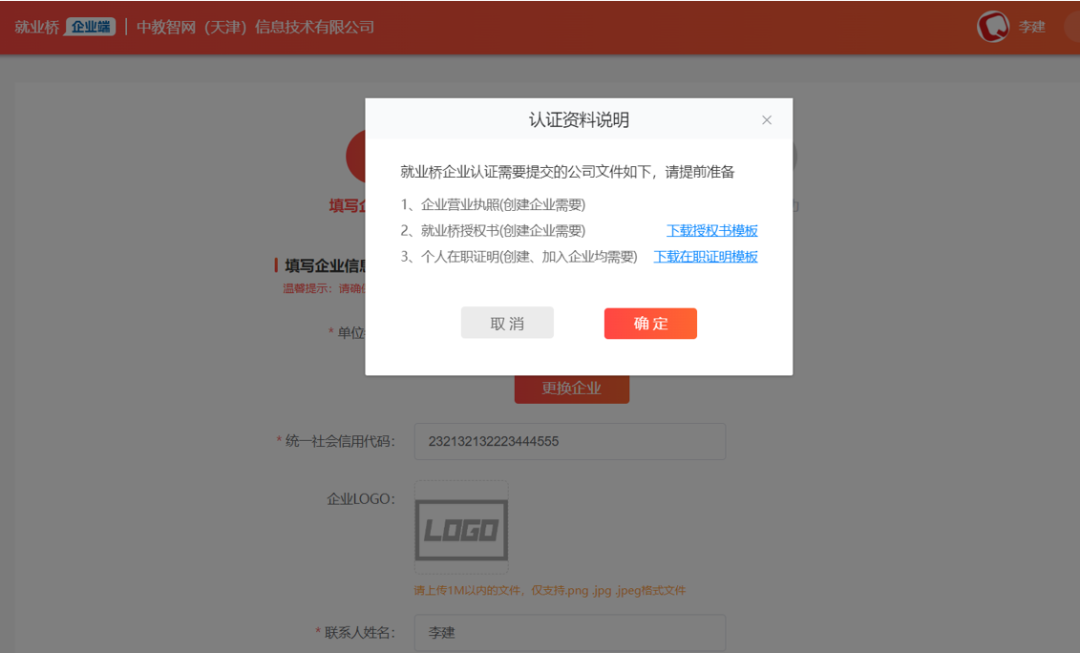1080x653 pixels.
Task: Click the user avatar icon in the header
Action: point(992,27)
